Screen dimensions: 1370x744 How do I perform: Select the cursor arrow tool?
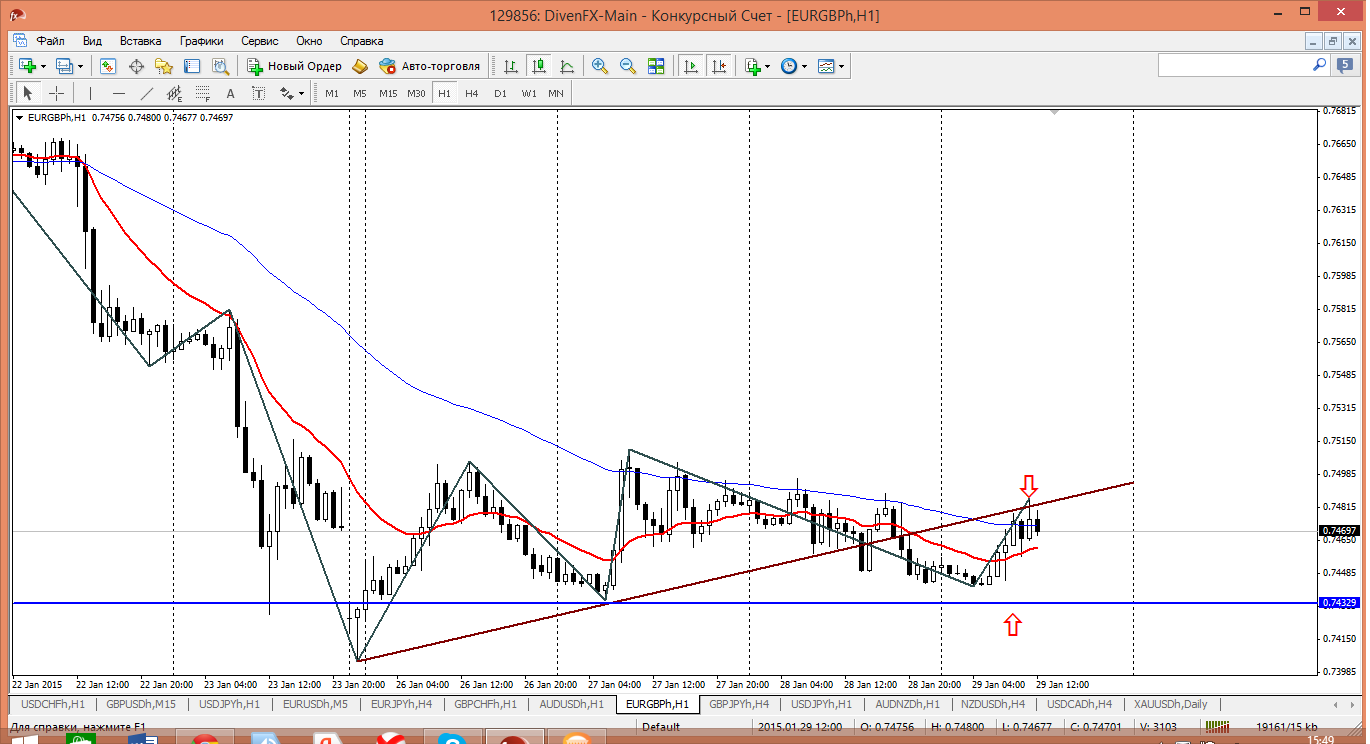[x=28, y=93]
